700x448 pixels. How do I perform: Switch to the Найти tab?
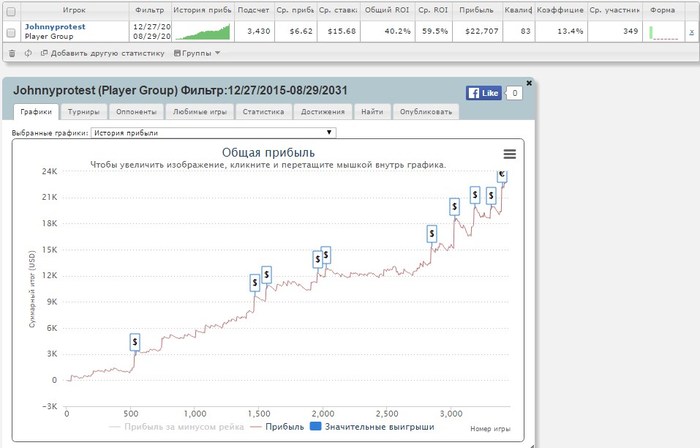372,112
